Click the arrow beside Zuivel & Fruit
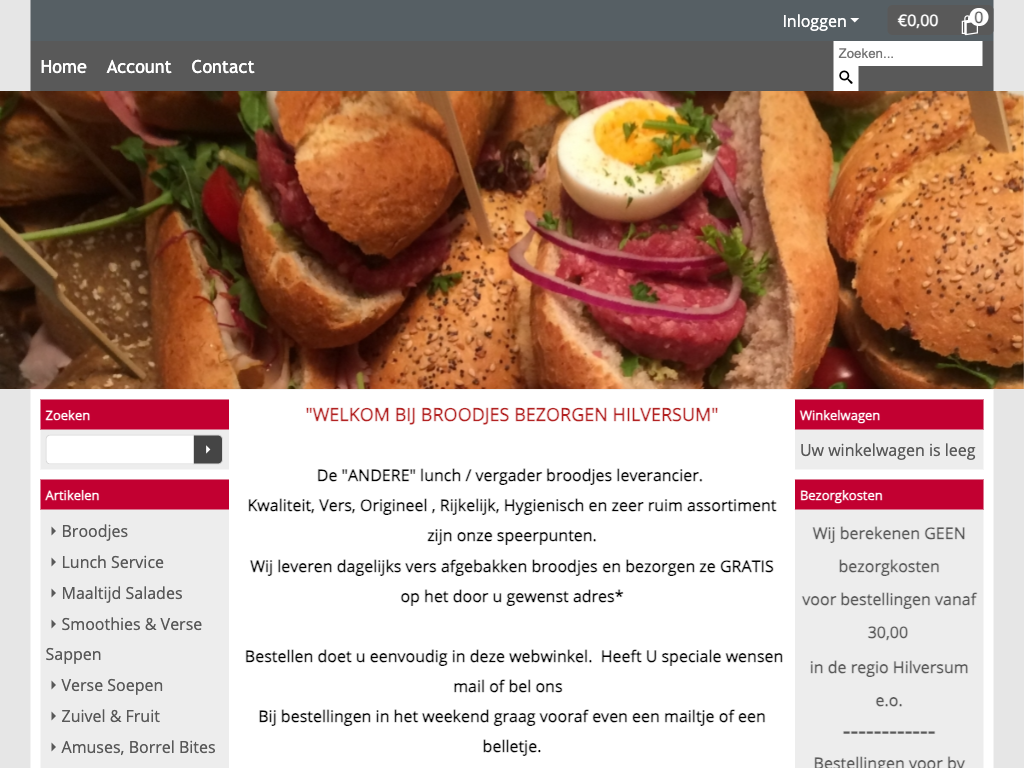Image resolution: width=1024 pixels, height=768 pixels. click(x=53, y=716)
